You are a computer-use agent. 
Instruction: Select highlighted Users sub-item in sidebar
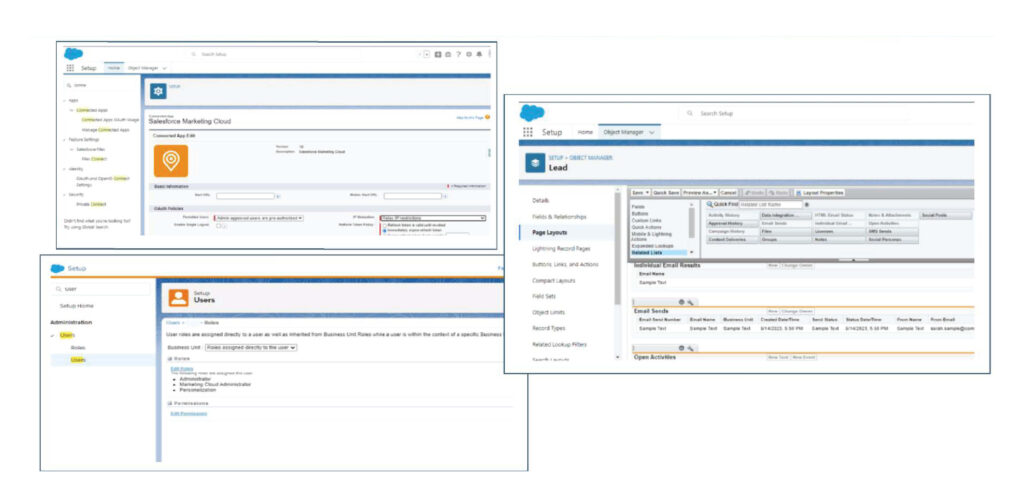78,360
